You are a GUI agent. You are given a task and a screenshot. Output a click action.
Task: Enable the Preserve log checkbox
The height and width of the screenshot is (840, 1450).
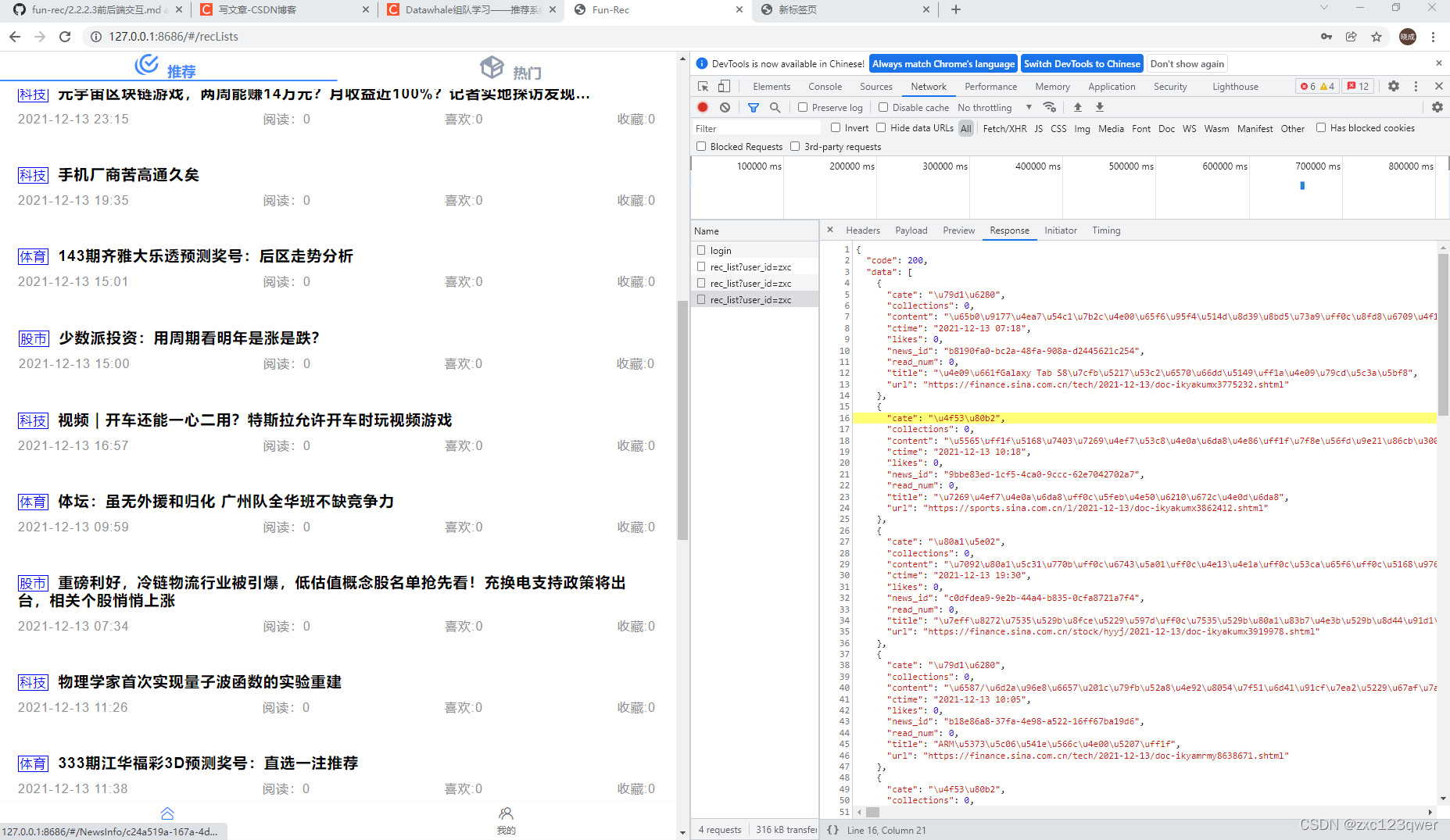[802, 107]
